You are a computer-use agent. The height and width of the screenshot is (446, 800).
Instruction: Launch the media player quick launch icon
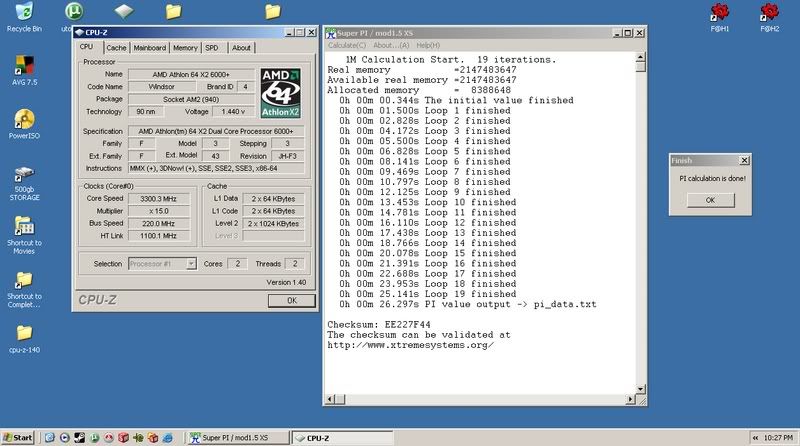coord(64,437)
